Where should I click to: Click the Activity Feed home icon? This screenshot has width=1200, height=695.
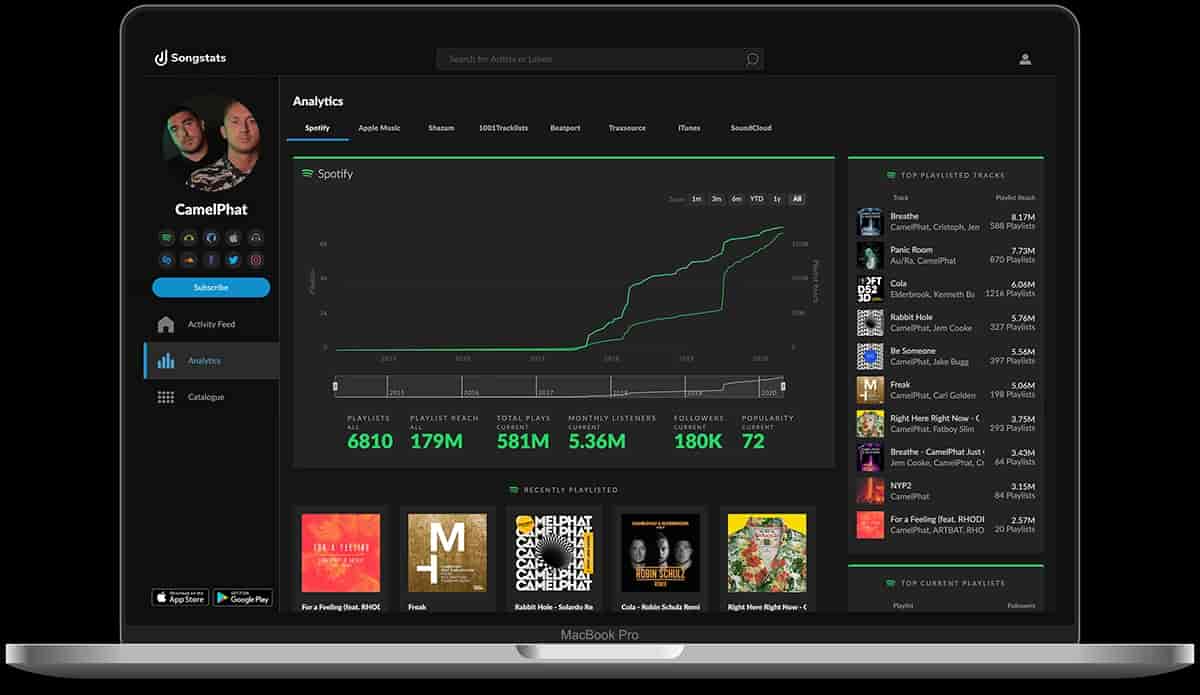point(166,325)
